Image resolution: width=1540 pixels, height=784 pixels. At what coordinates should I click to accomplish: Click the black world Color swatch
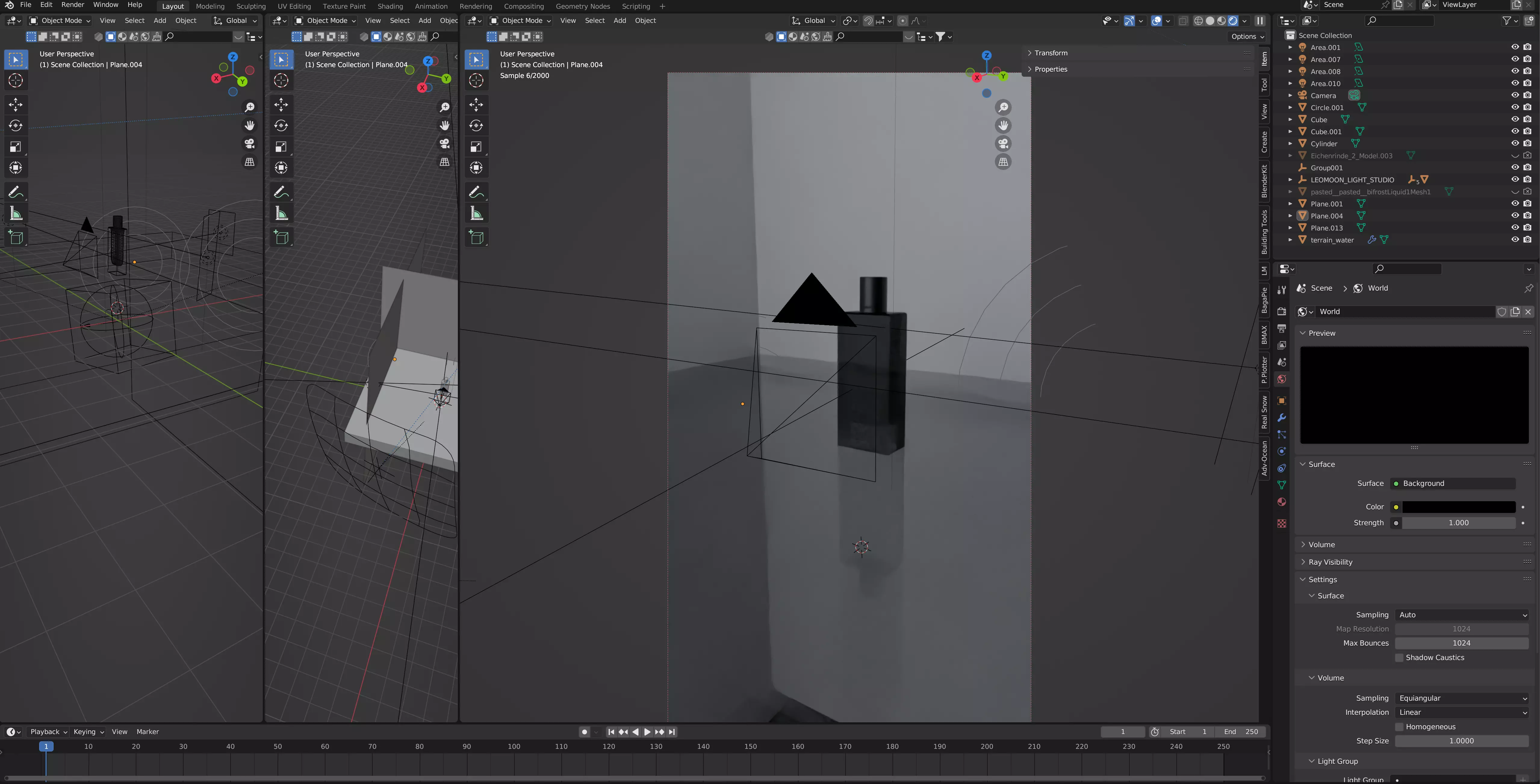pyautogui.click(x=1458, y=507)
